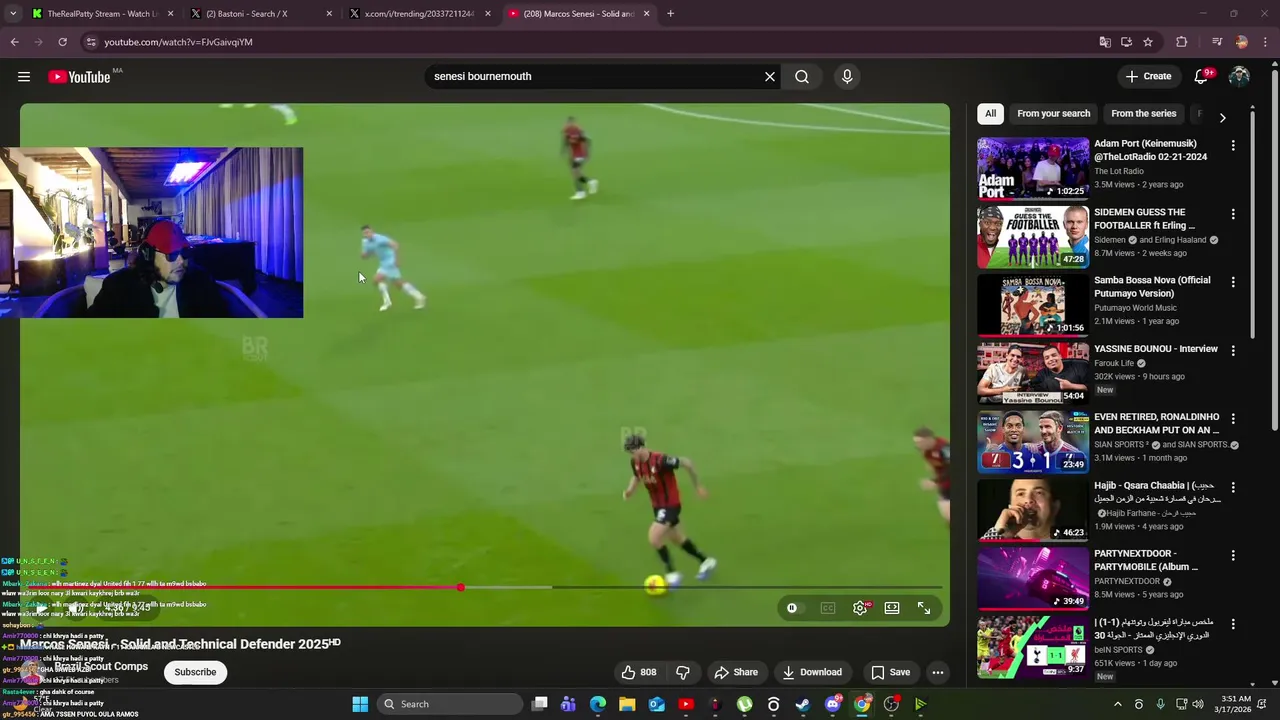The height and width of the screenshot is (720, 1280).
Task: Go back in browser history
Action: pos(14,42)
